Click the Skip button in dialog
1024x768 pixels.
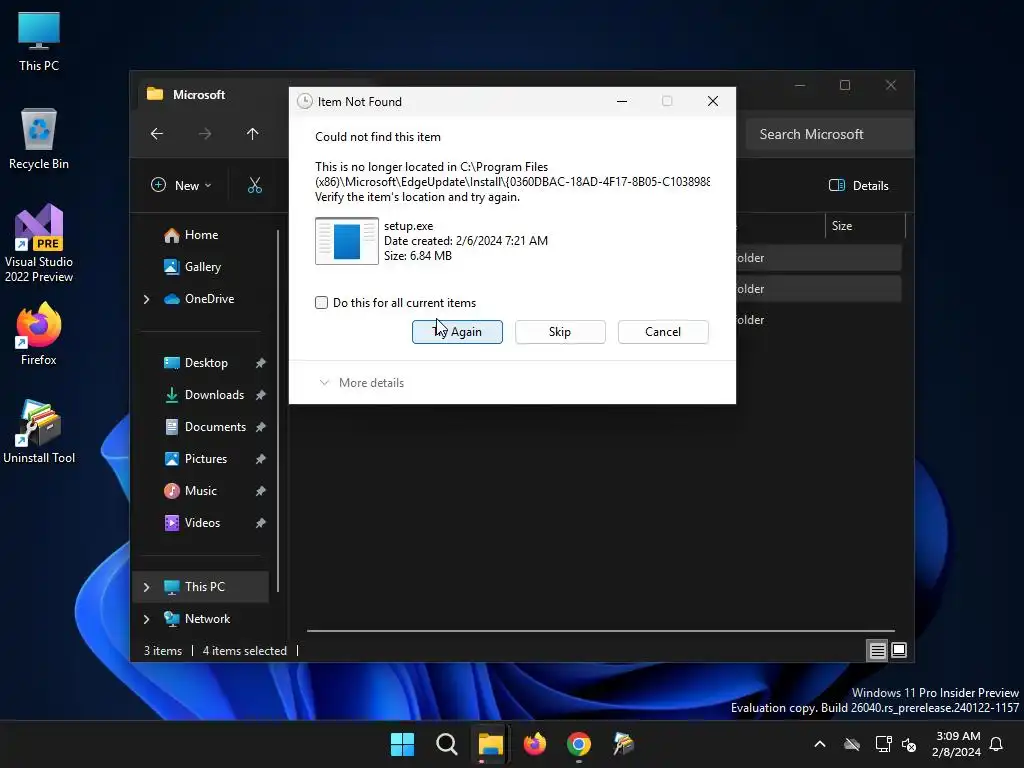point(560,332)
